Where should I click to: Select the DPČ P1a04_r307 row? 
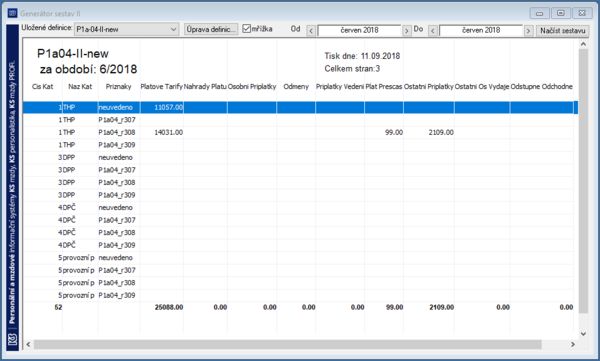[298, 220]
